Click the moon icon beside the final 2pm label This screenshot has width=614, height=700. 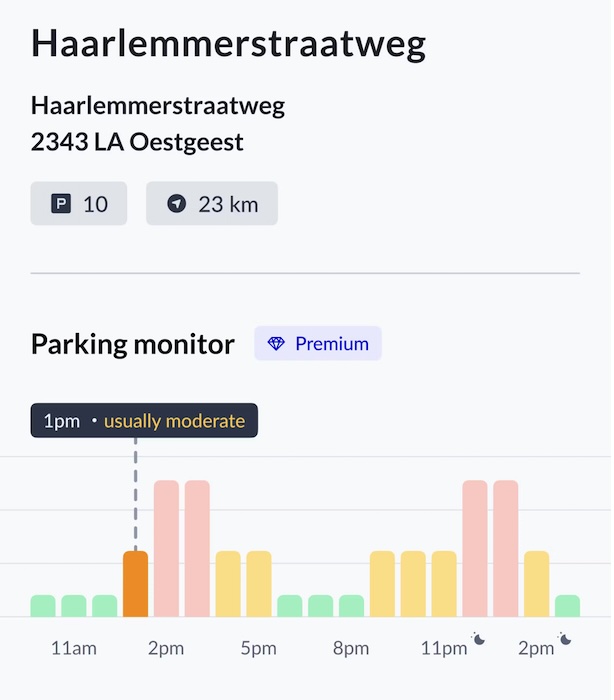(565, 639)
